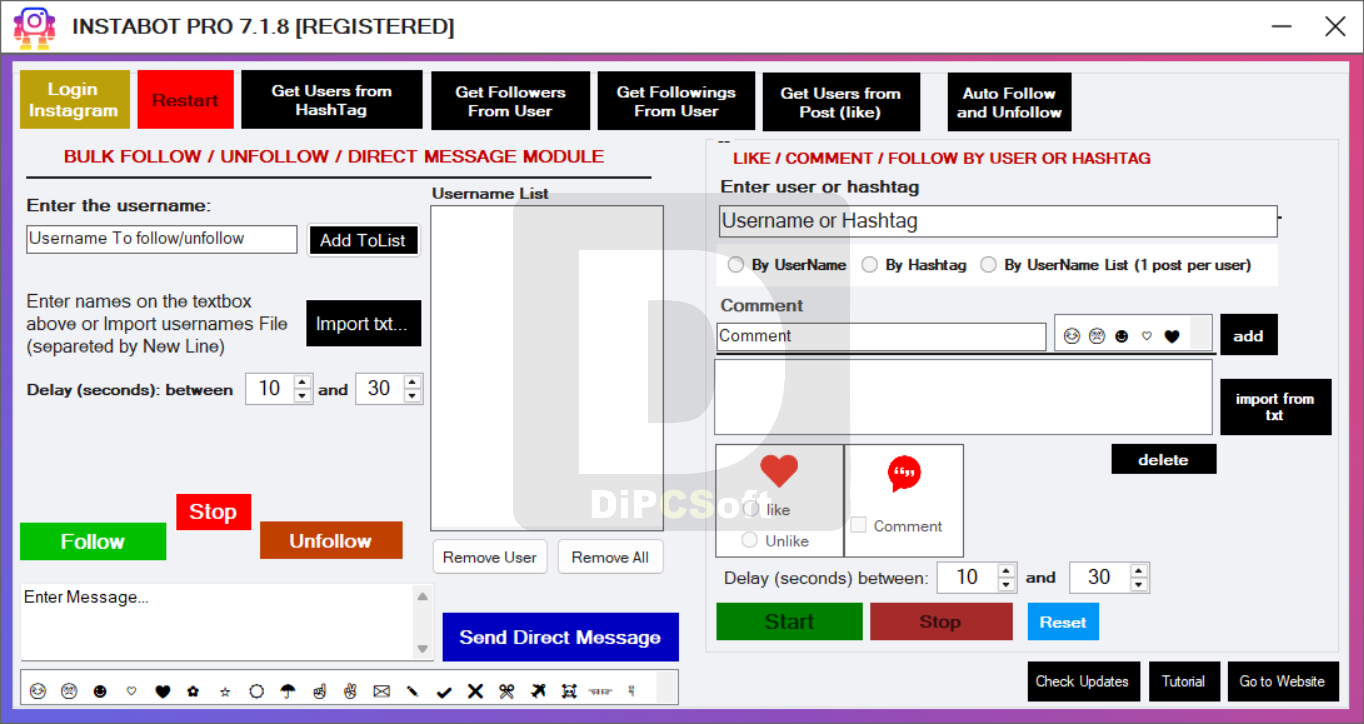Click the red heart like icon
The height and width of the screenshot is (724, 1364).
[779, 470]
